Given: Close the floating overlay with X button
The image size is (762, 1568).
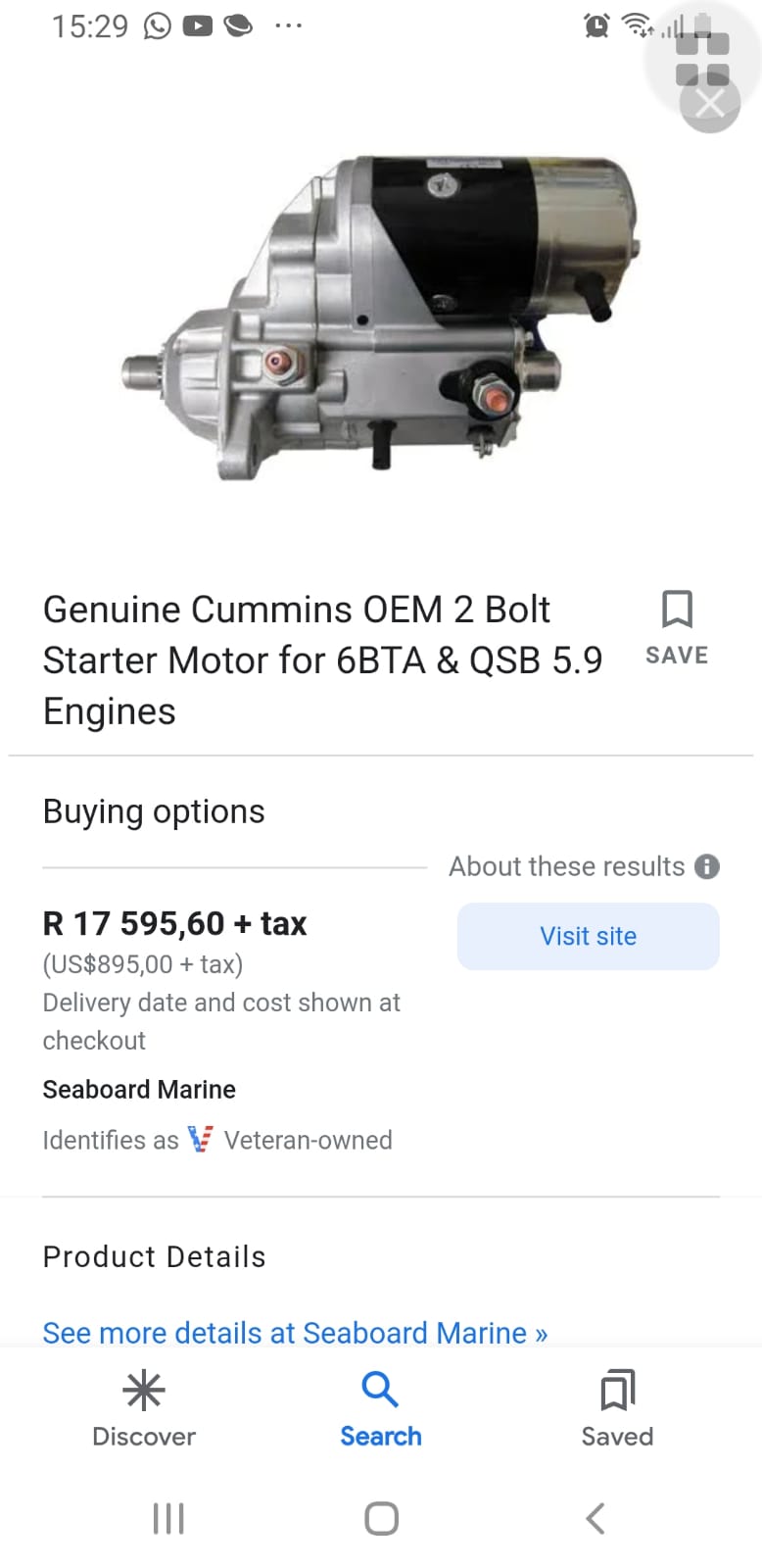Looking at the screenshot, I should click(710, 103).
